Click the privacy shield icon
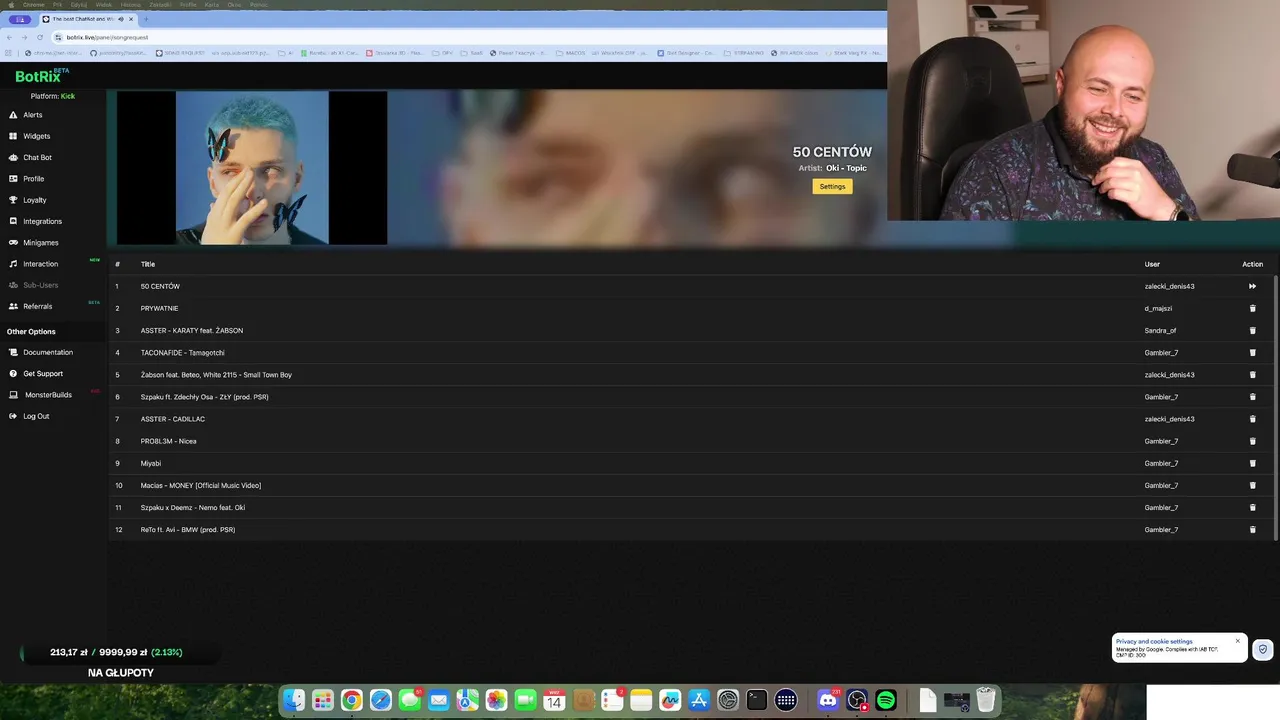The width and height of the screenshot is (1280, 720). click(x=1263, y=649)
